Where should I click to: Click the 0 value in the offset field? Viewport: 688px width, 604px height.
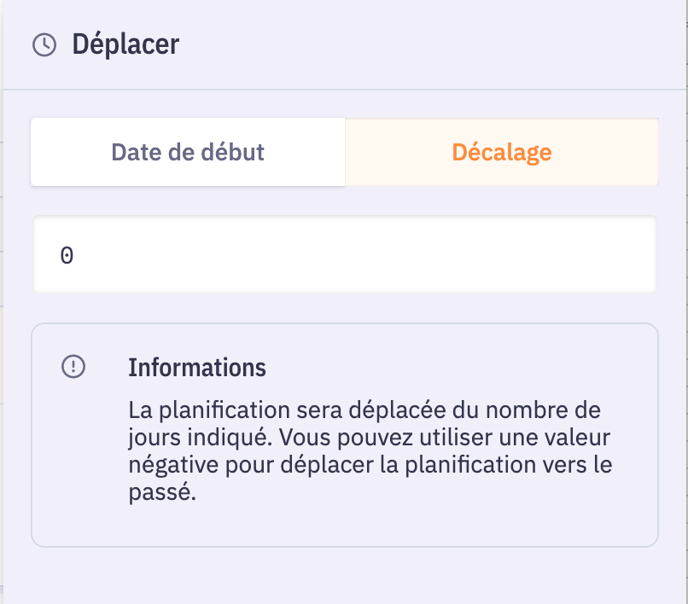67,256
